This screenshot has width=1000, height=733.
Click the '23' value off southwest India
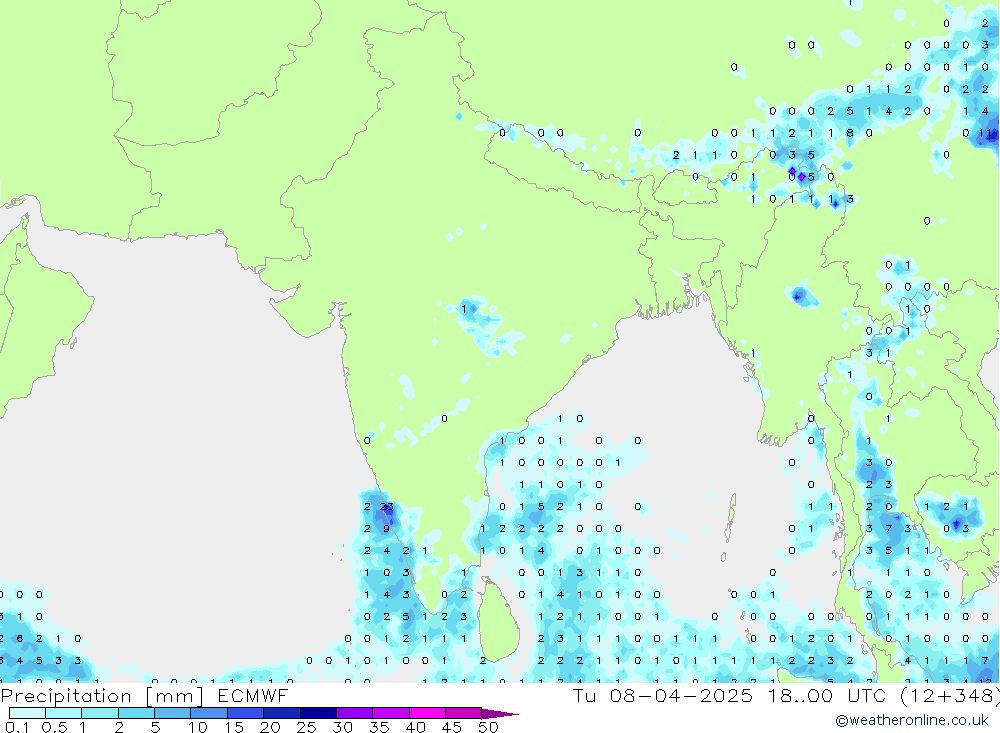pyautogui.click(x=386, y=507)
